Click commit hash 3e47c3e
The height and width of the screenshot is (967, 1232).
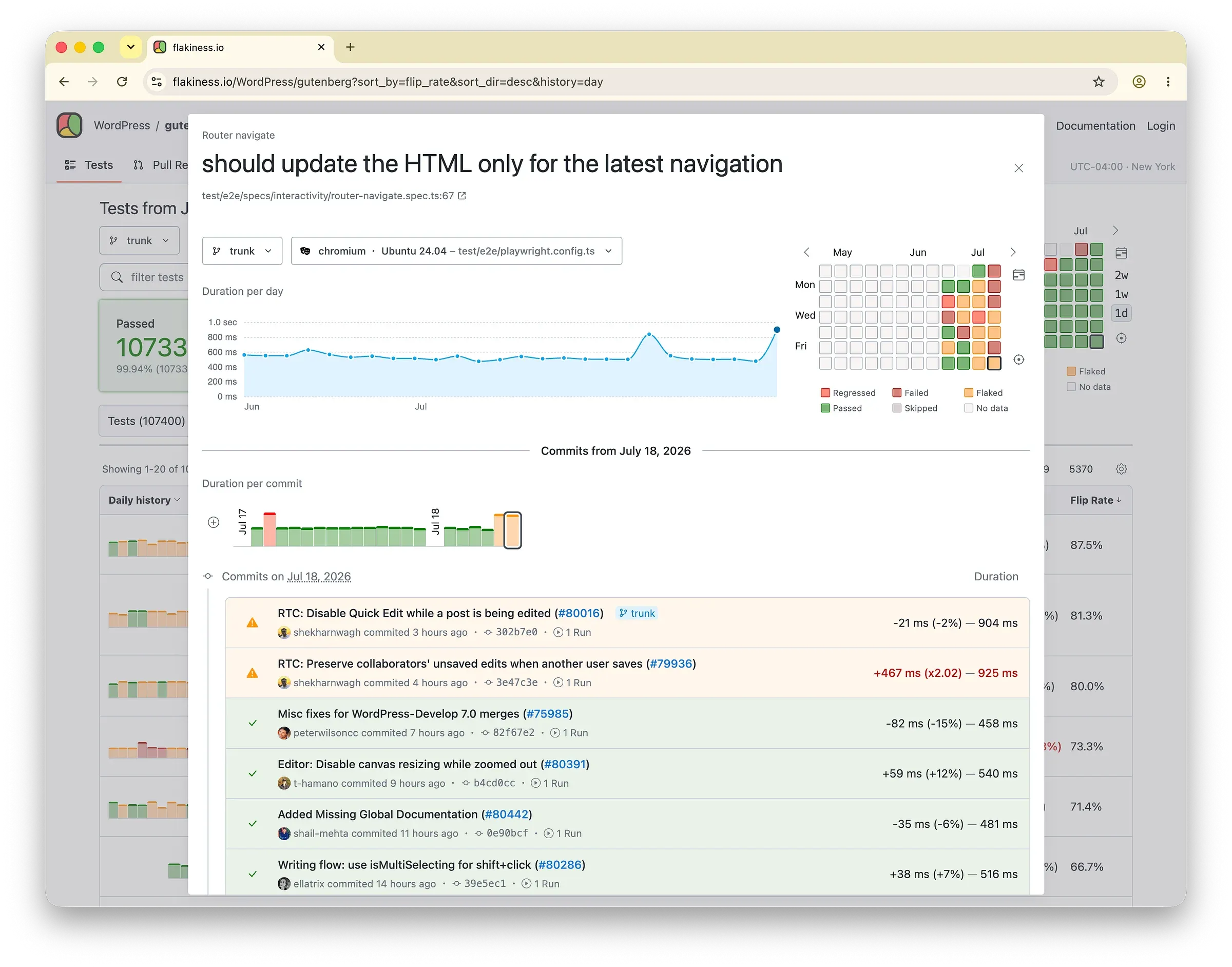click(x=516, y=682)
